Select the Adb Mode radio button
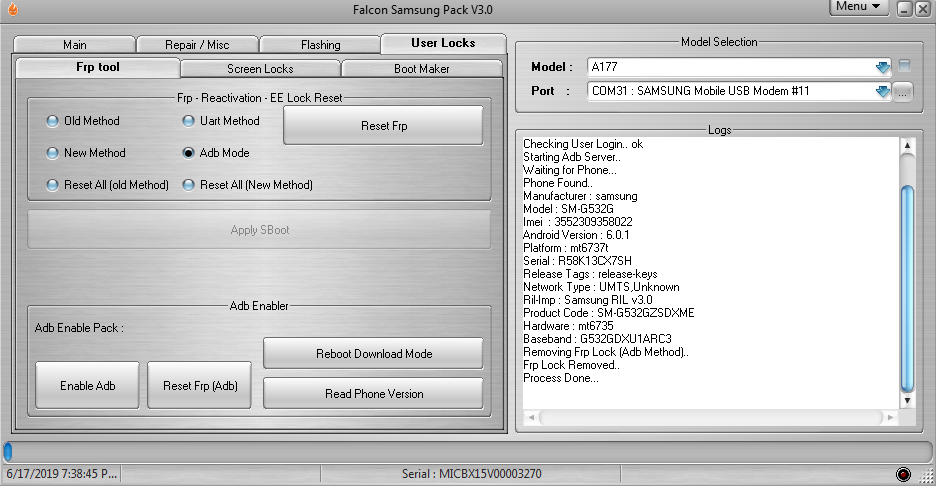 click(189, 153)
